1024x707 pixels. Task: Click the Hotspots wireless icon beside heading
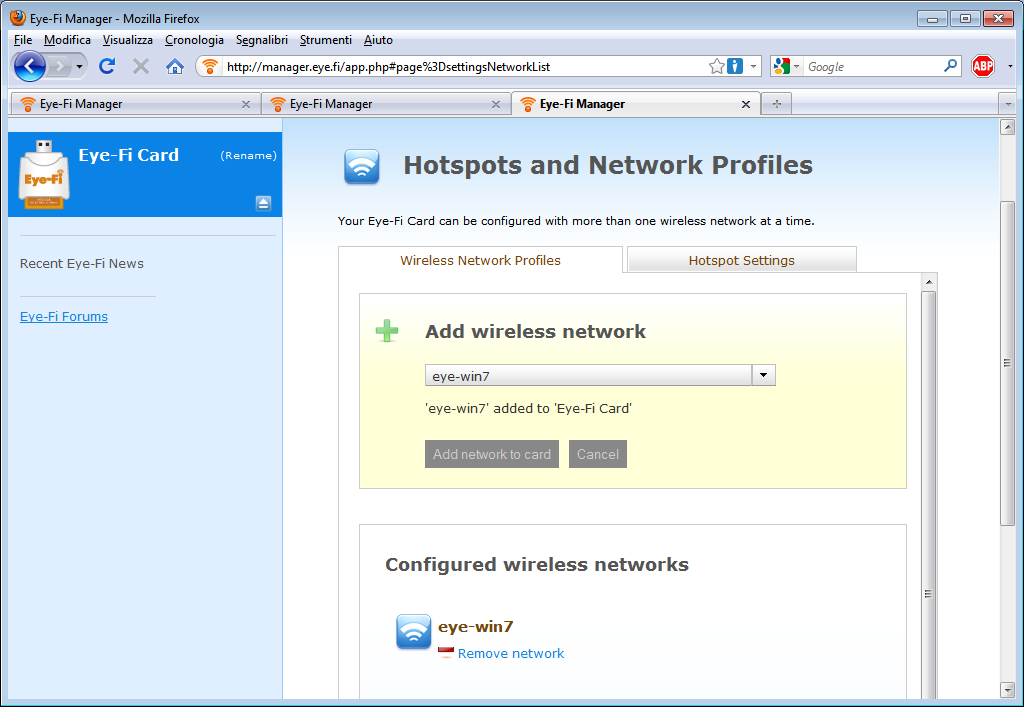[362, 166]
